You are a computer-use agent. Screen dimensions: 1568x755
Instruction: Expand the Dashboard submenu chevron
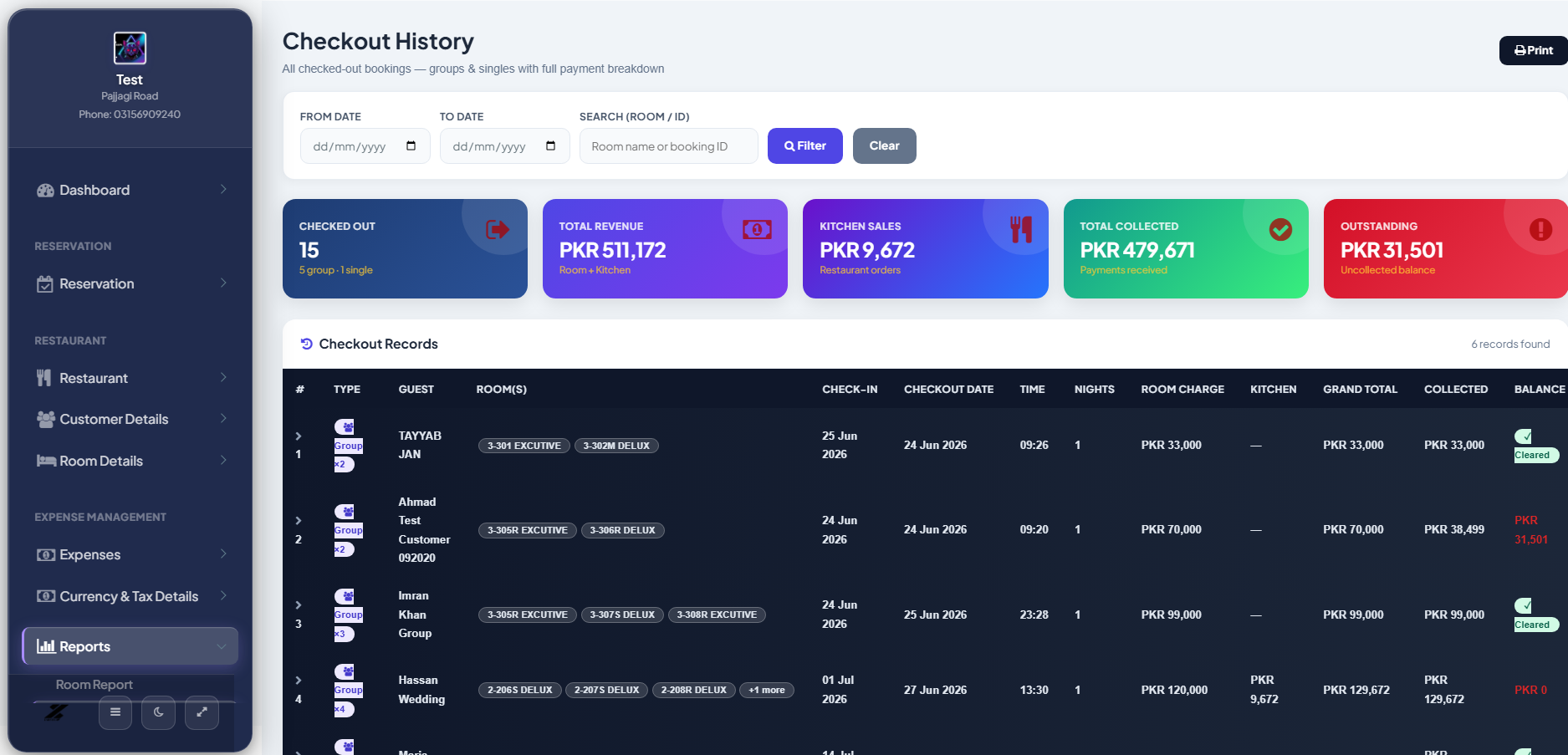[223, 190]
